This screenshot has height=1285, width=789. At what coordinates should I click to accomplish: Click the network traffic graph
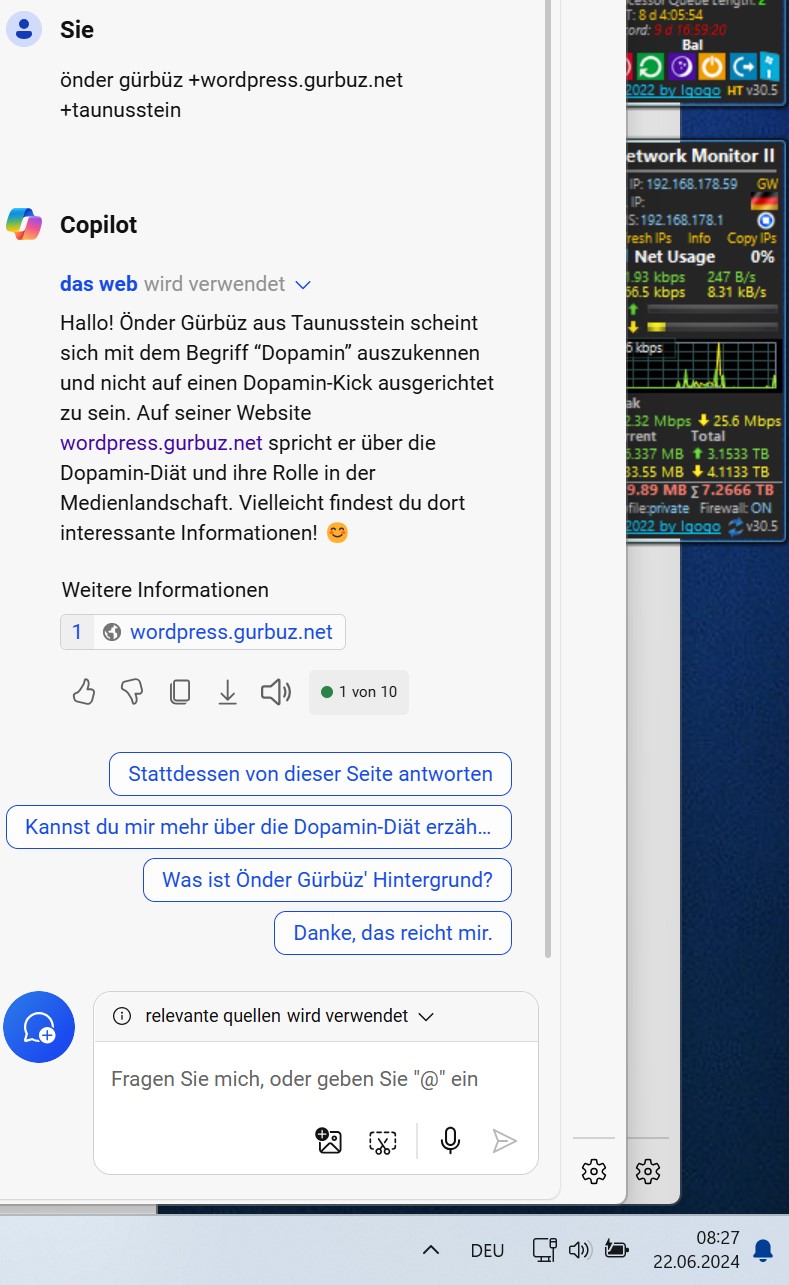pos(703,365)
